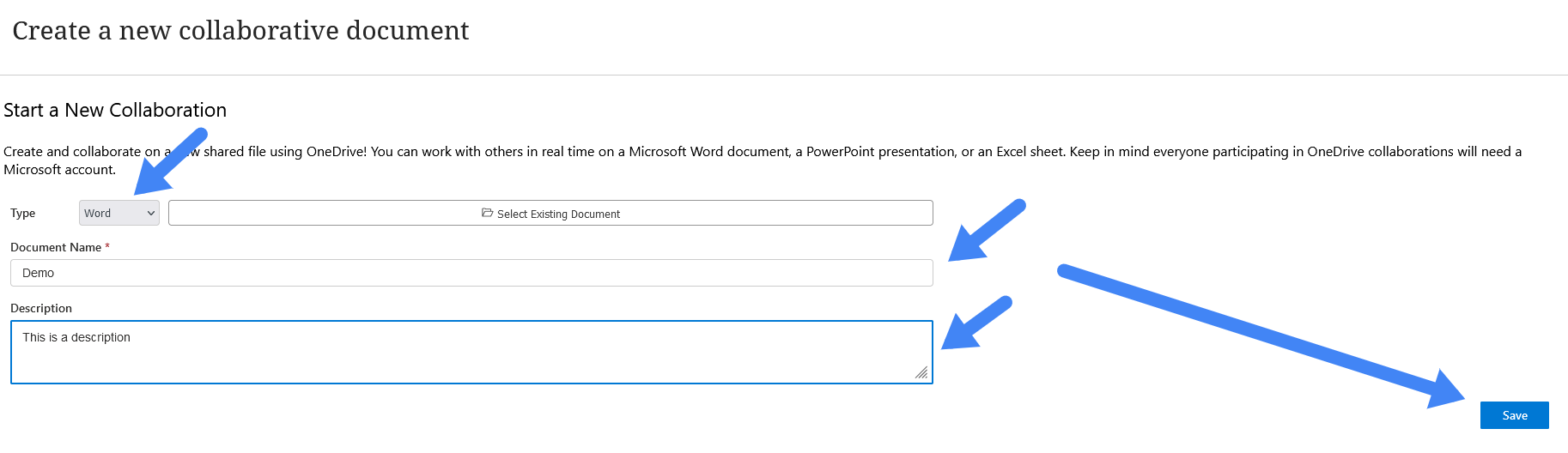
Task: Click the resize grip on Description box
Action: 921,372
